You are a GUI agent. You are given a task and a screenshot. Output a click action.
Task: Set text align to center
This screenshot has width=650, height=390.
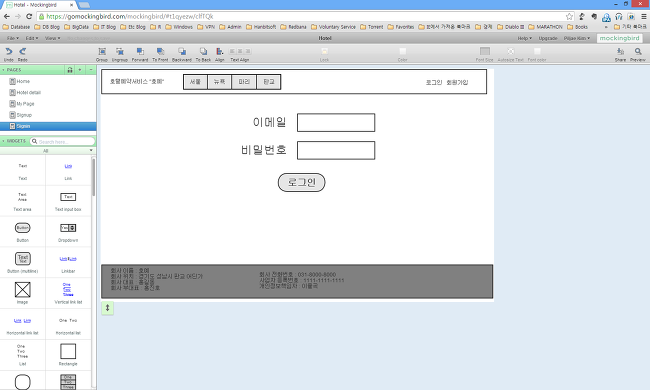240,51
